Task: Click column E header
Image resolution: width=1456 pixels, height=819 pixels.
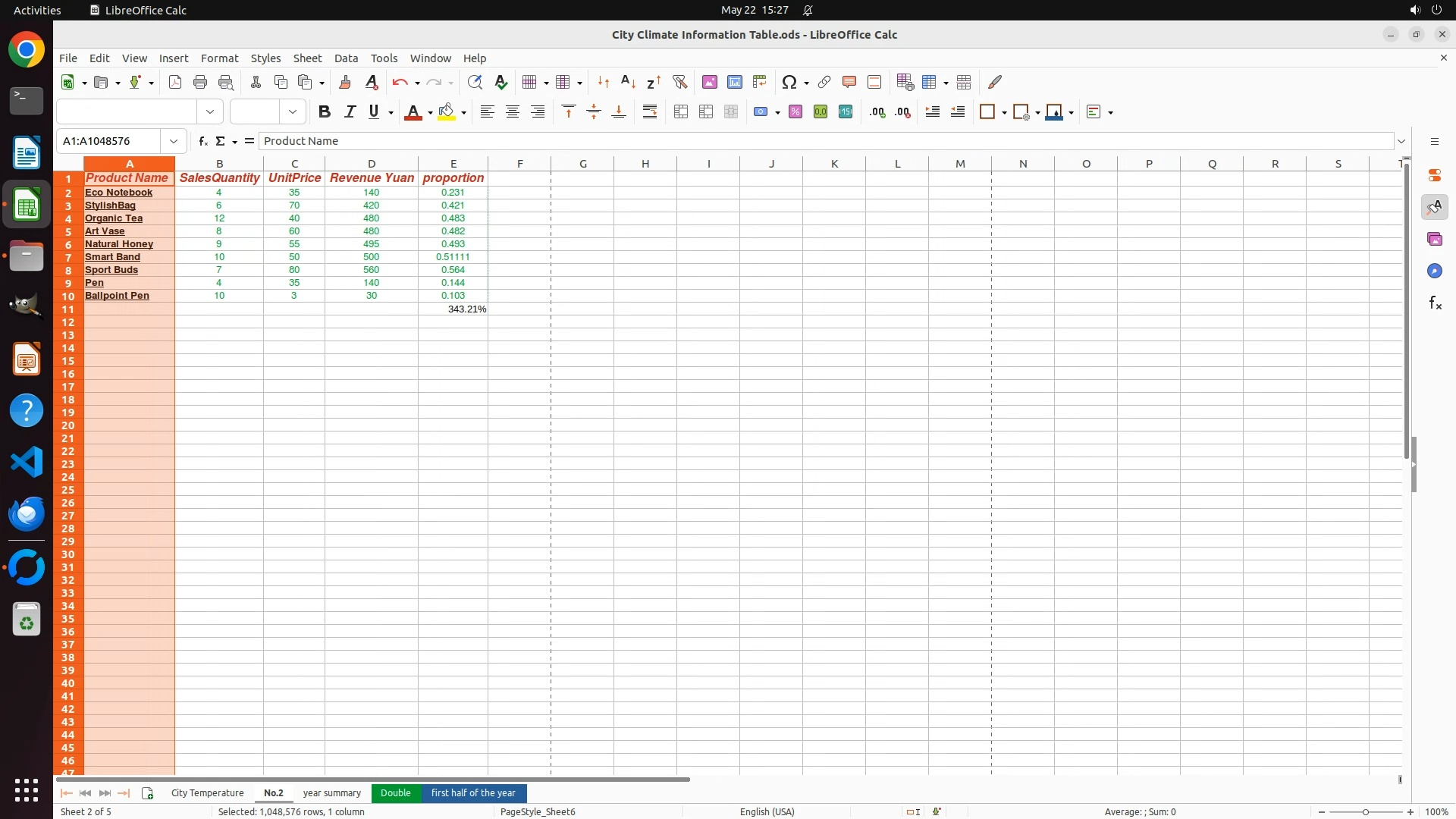Action: click(x=453, y=164)
